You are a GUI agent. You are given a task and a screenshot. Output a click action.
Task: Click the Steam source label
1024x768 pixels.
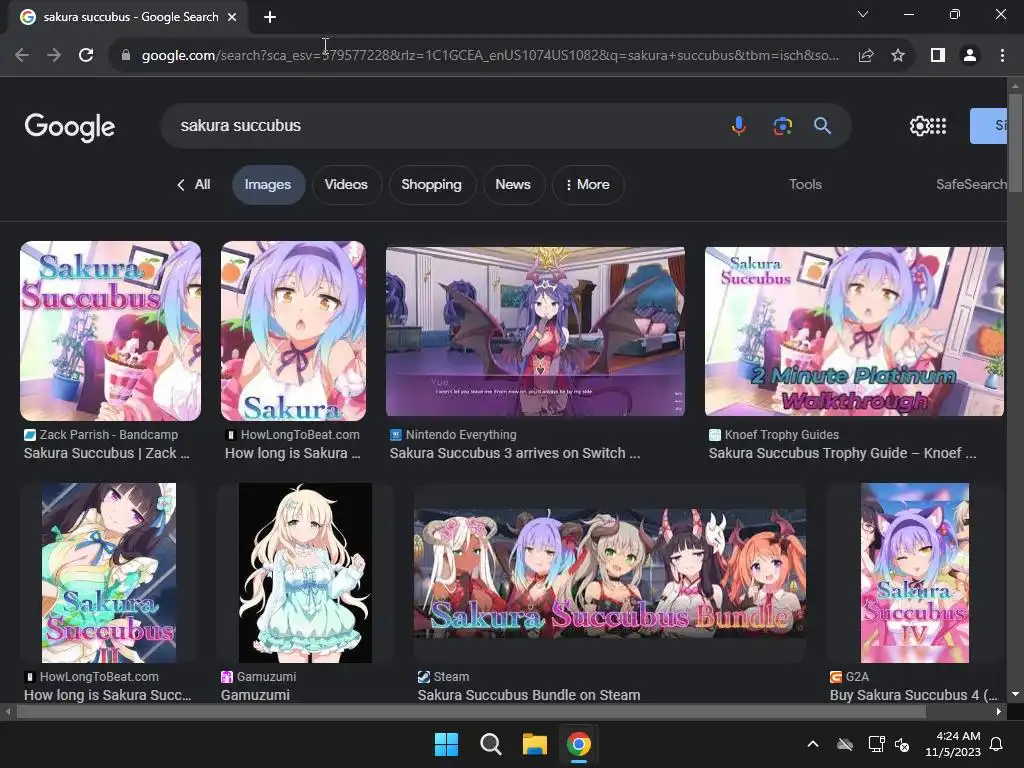451,677
